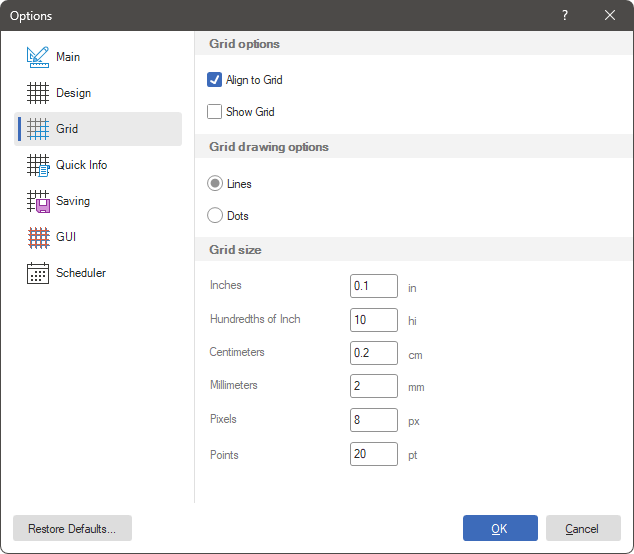Focus the Pixels grid size input
Image resolution: width=634 pixels, height=554 pixels.
click(374, 420)
